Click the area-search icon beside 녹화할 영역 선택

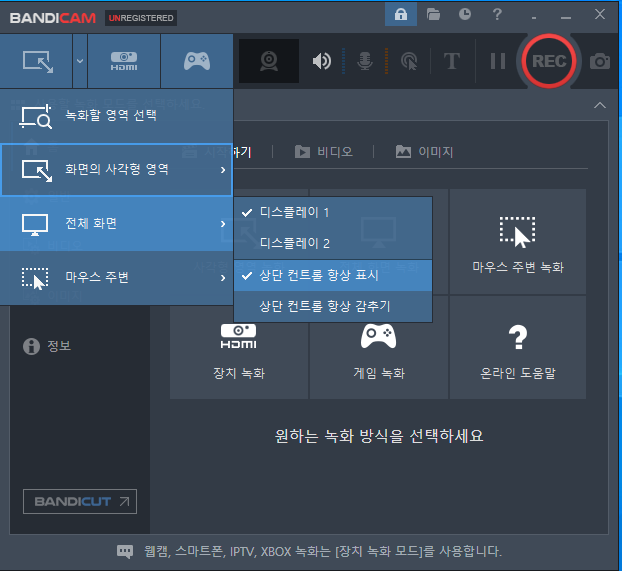[x=36, y=116]
